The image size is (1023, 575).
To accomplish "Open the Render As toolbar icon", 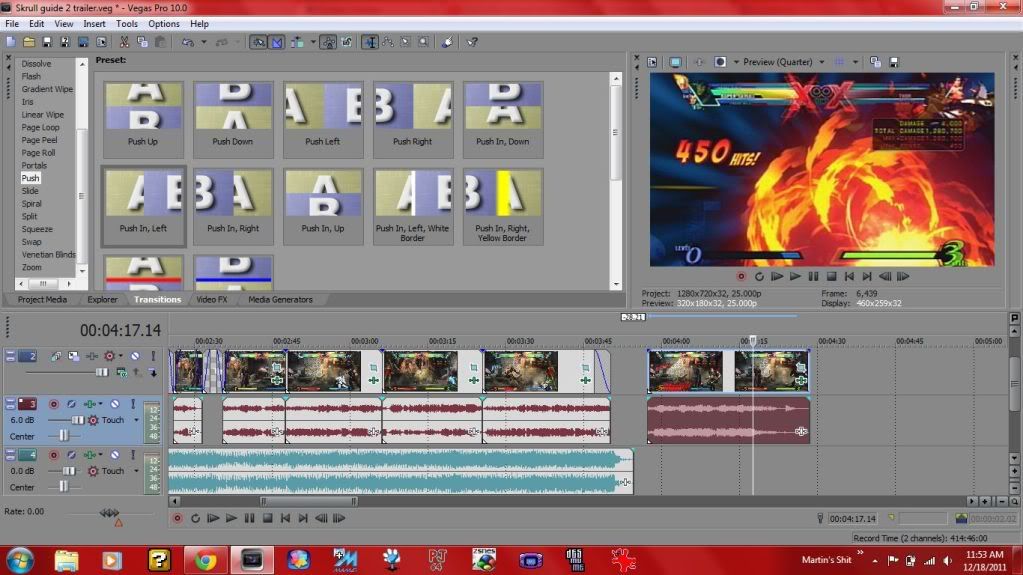I will pyautogui.click(x=83, y=42).
